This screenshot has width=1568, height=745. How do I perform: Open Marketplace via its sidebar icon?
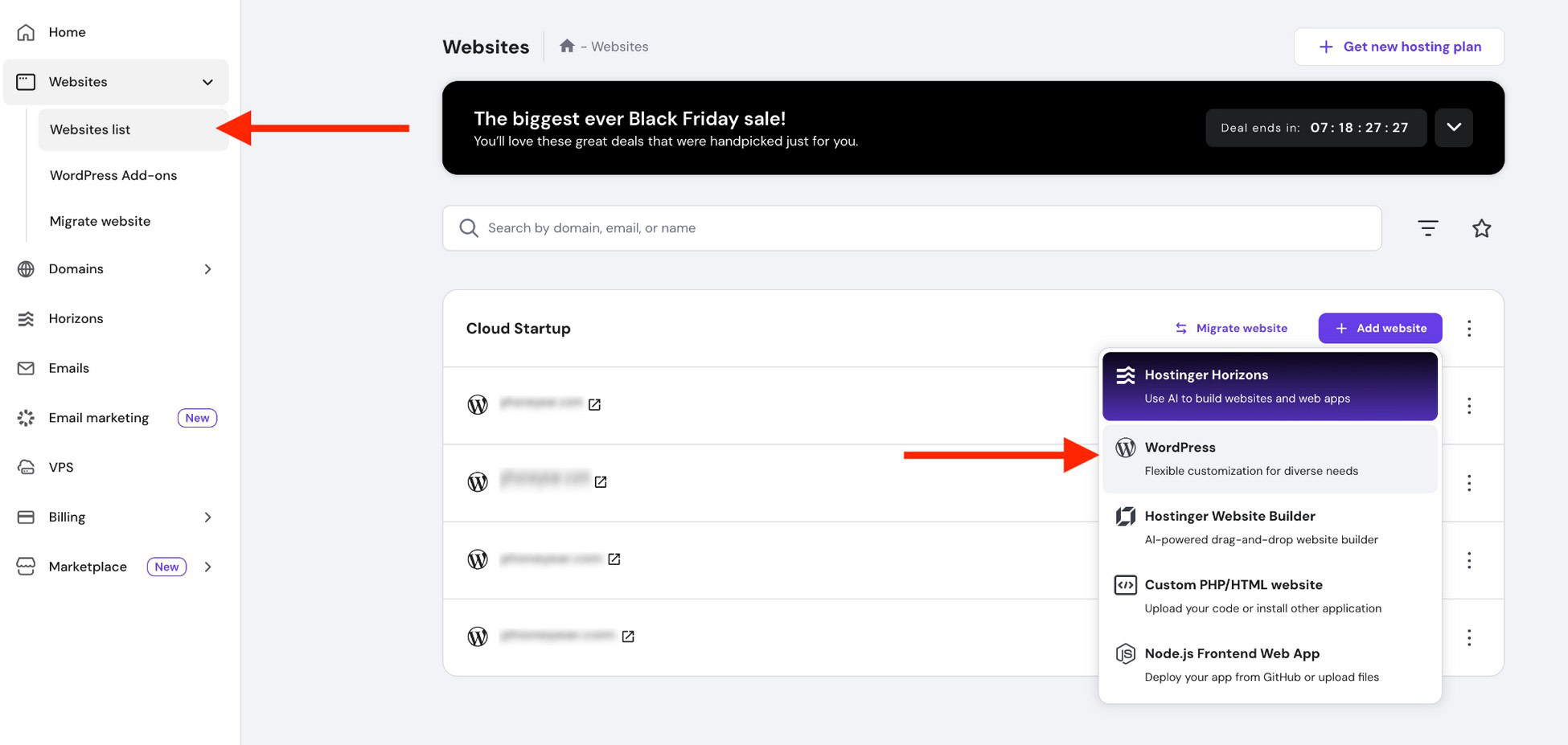point(26,567)
